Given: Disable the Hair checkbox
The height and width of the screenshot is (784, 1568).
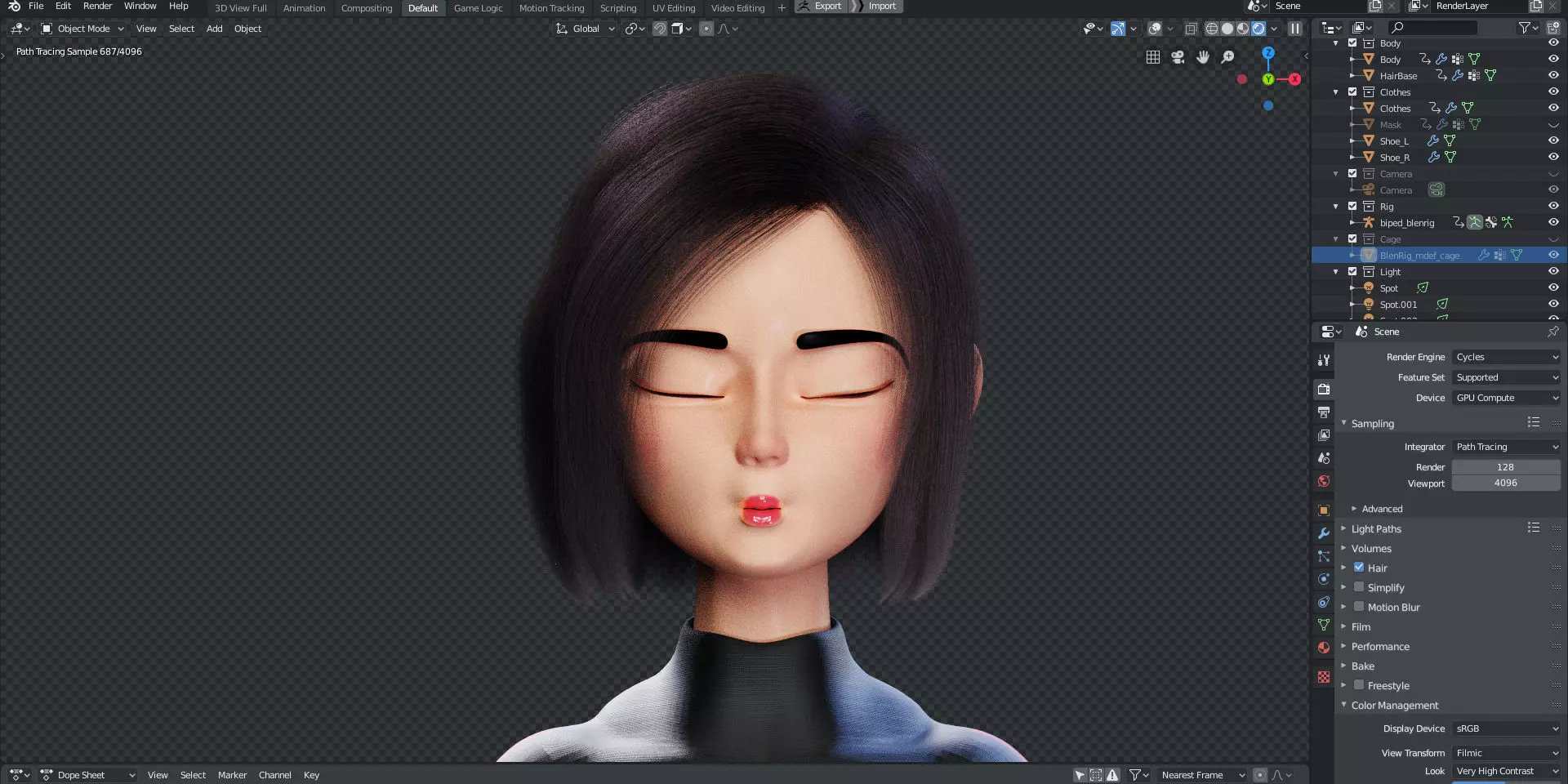Looking at the screenshot, I should coord(1359,568).
